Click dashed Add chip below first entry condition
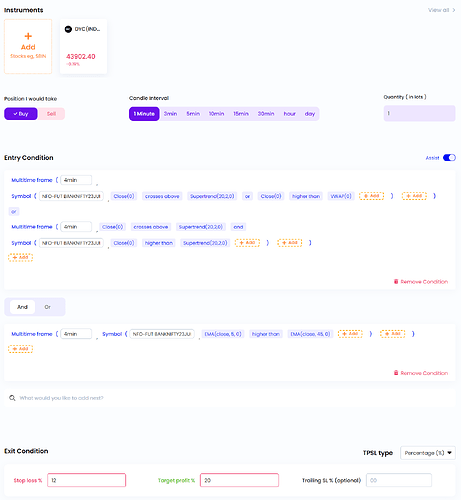Screen dimensions: 461x500 pos(21,257)
